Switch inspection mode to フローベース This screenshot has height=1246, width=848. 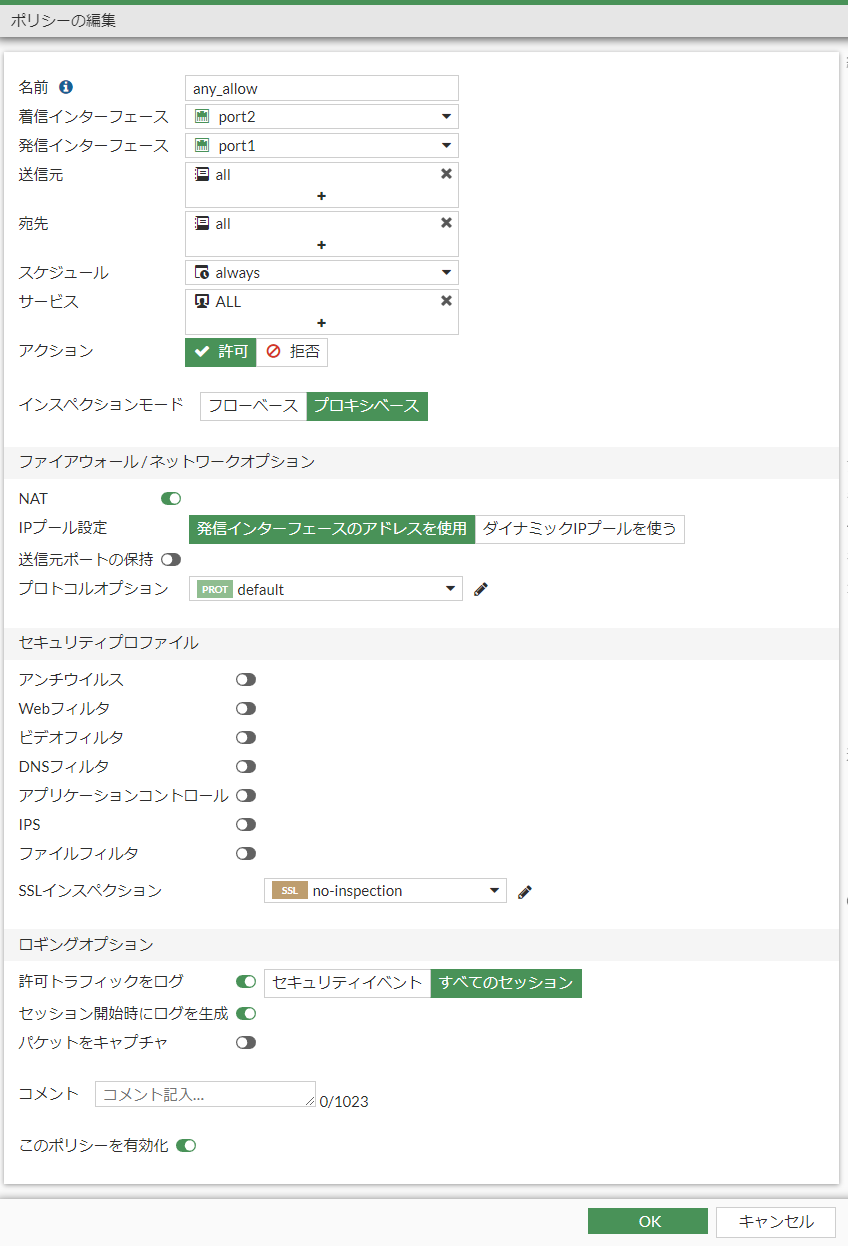point(253,406)
